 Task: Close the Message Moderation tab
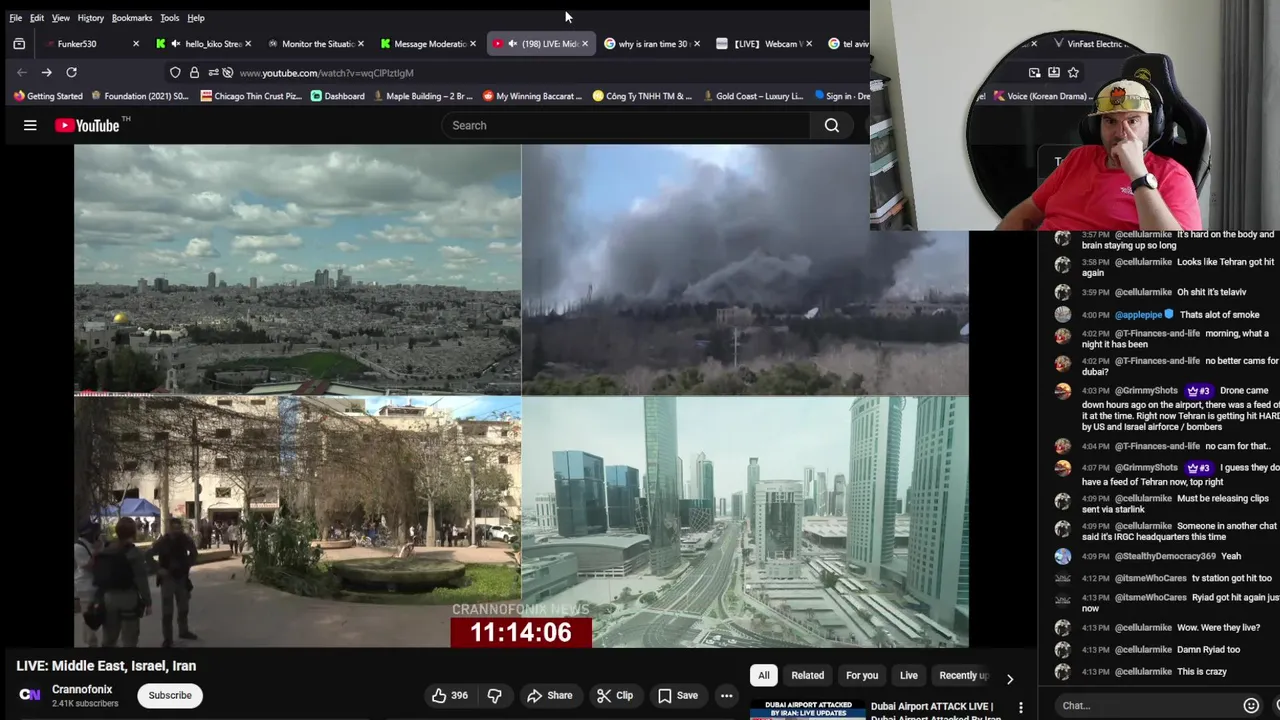pos(473,44)
